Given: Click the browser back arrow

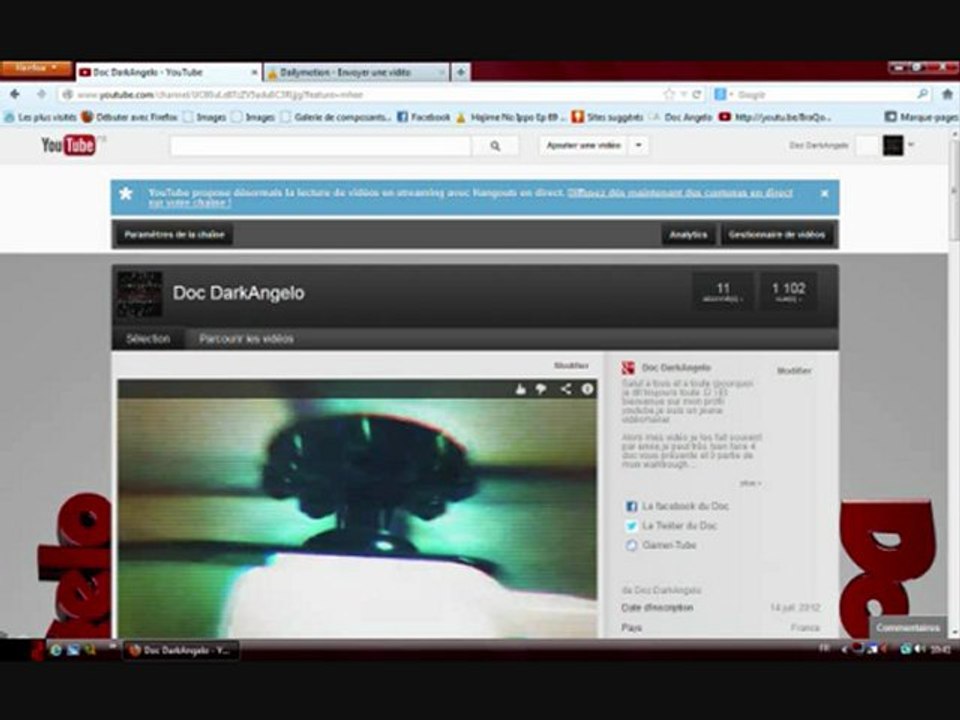Looking at the screenshot, I should pos(15,94).
